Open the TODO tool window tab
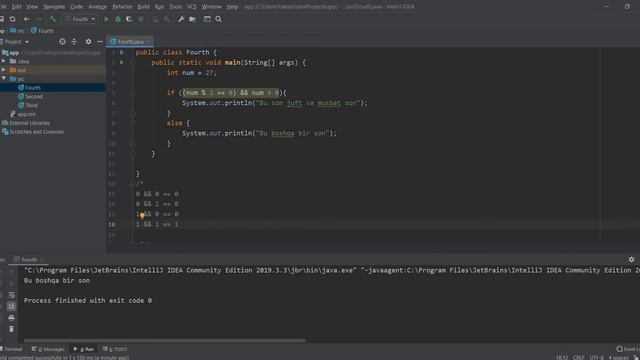The width and height of the screenshot is (640, 360). [x=116, y=349]
